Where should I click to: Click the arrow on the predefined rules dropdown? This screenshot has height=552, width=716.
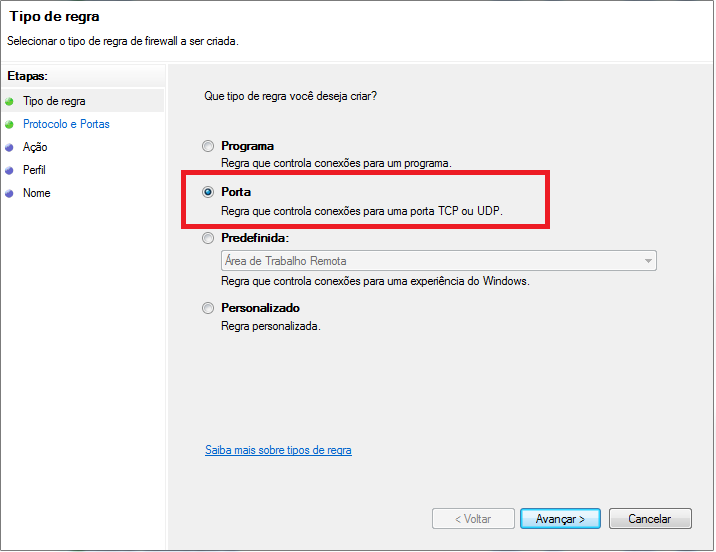(x=649, y=261)
